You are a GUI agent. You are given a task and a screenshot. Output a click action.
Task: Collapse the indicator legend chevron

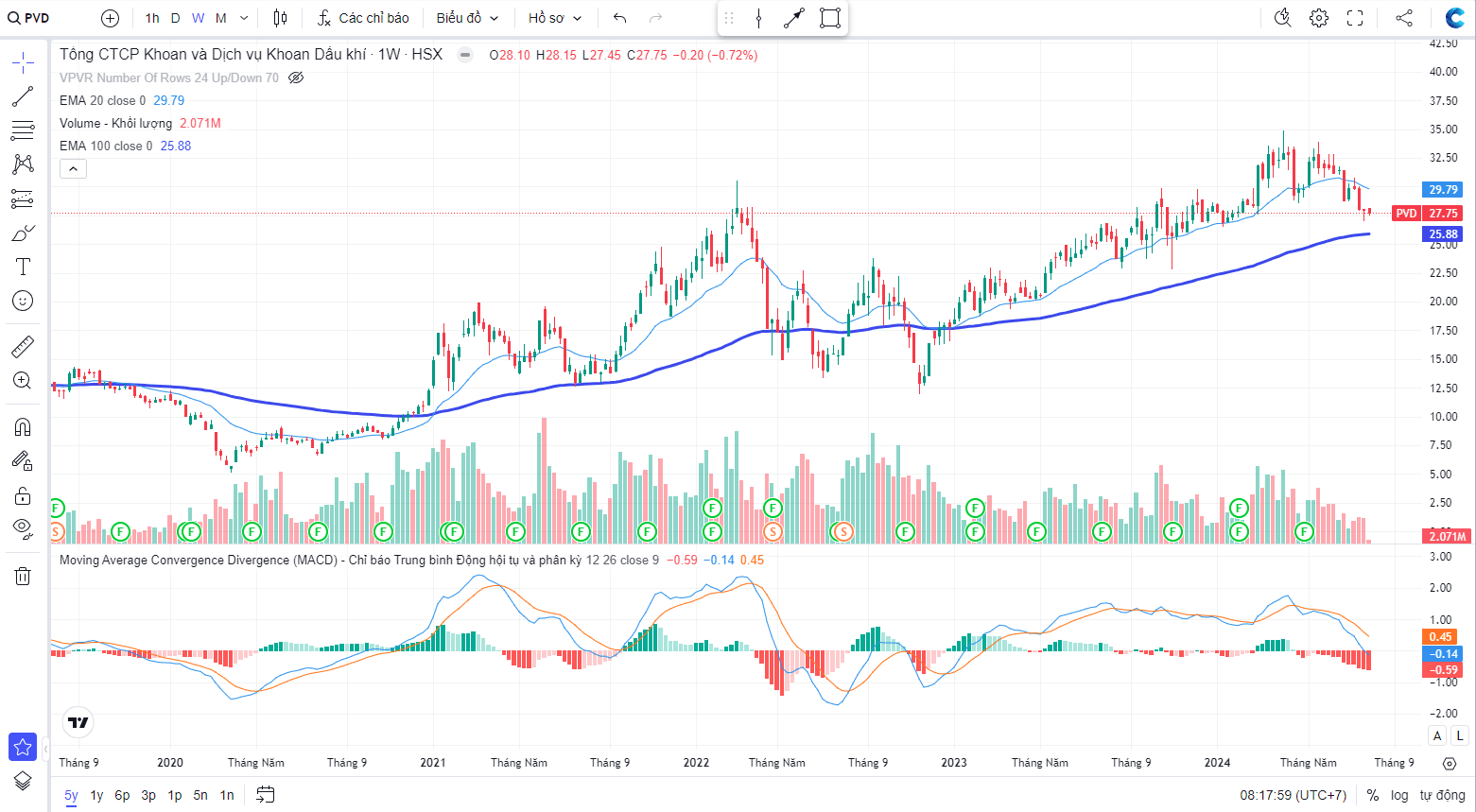73,168
